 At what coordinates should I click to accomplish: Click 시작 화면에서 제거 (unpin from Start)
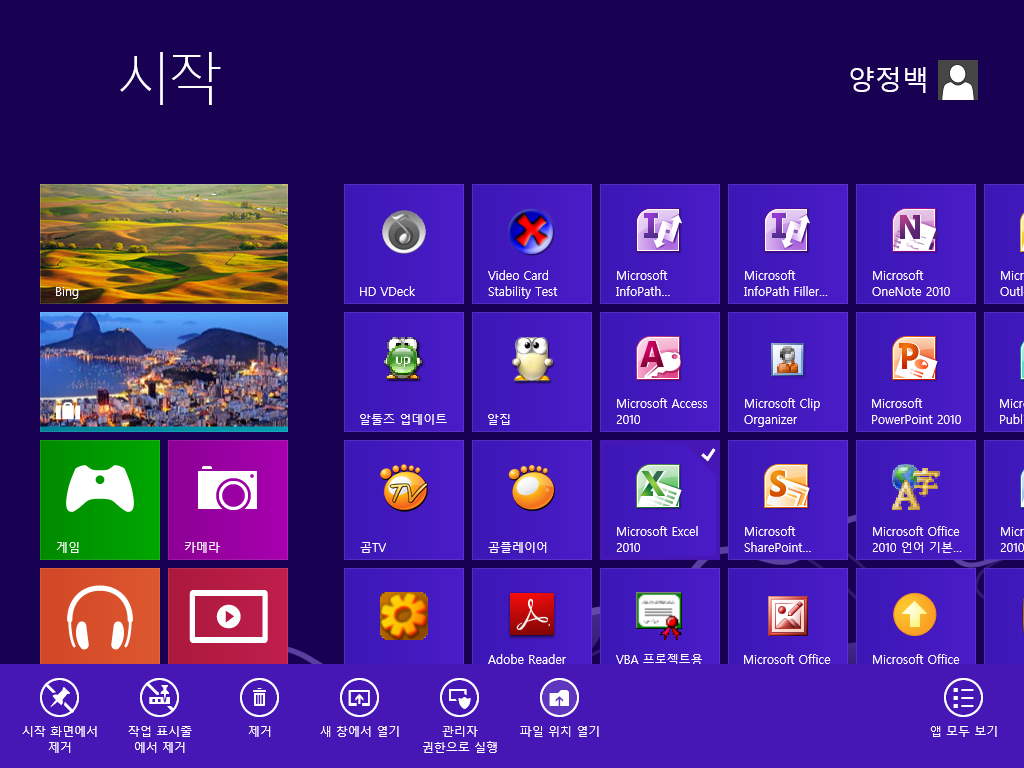59,716
